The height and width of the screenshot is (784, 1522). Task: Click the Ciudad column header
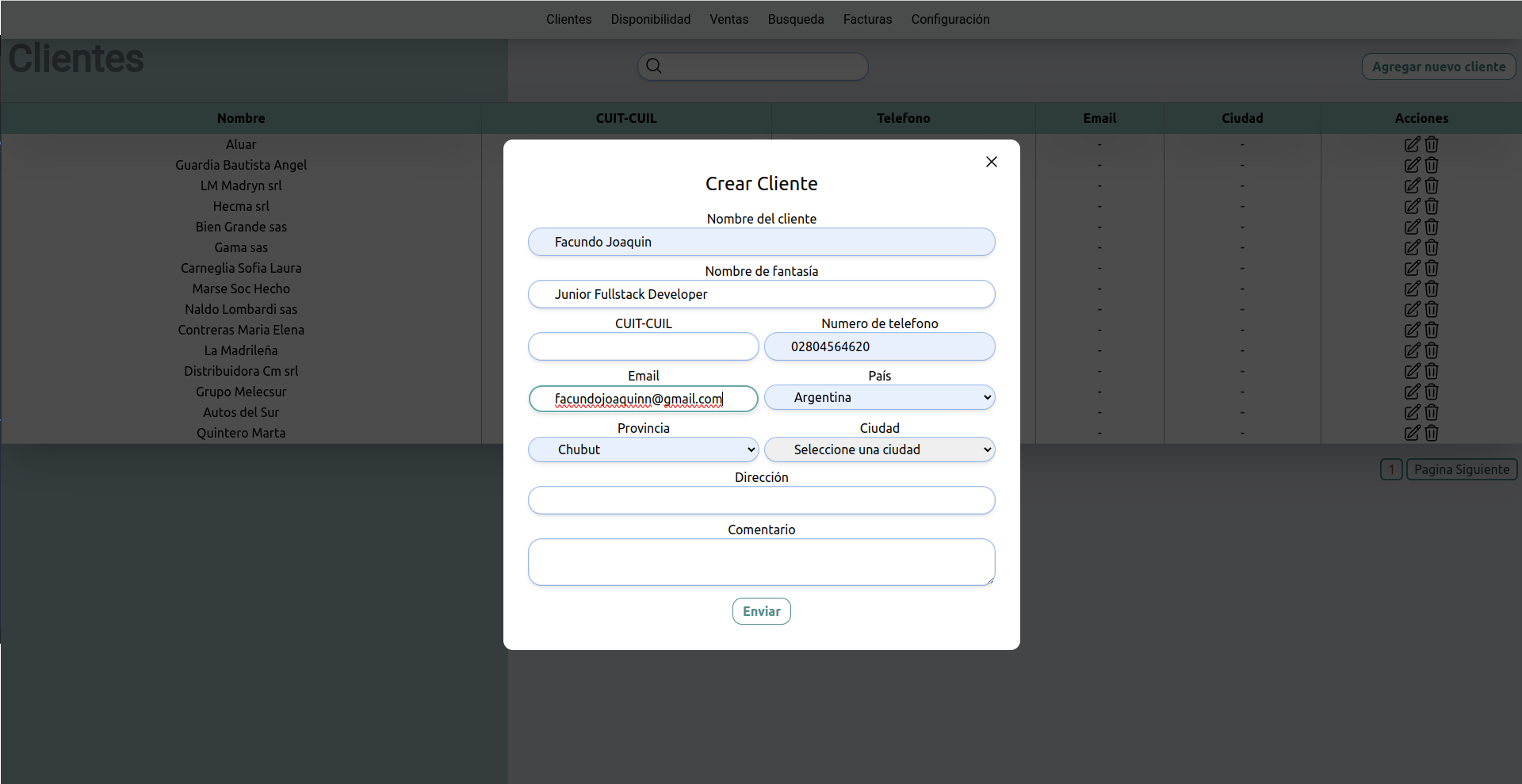1242,118
